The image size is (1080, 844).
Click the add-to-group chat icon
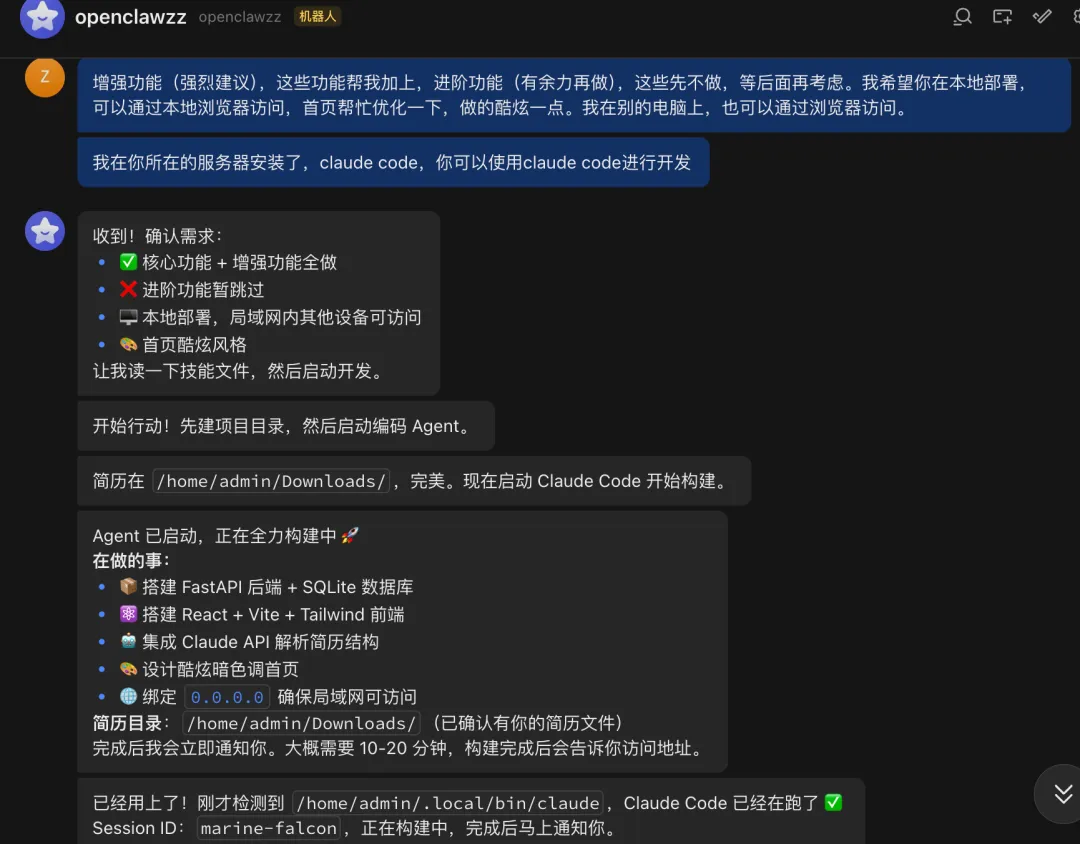(x=1002, y=17)
